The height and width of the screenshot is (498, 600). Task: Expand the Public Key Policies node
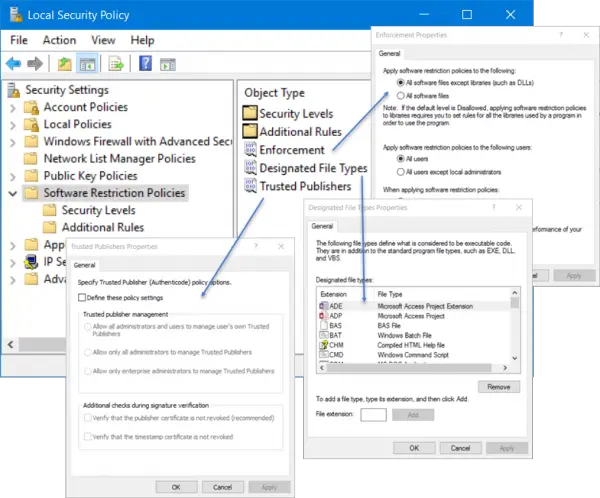[x=13, y=177]
